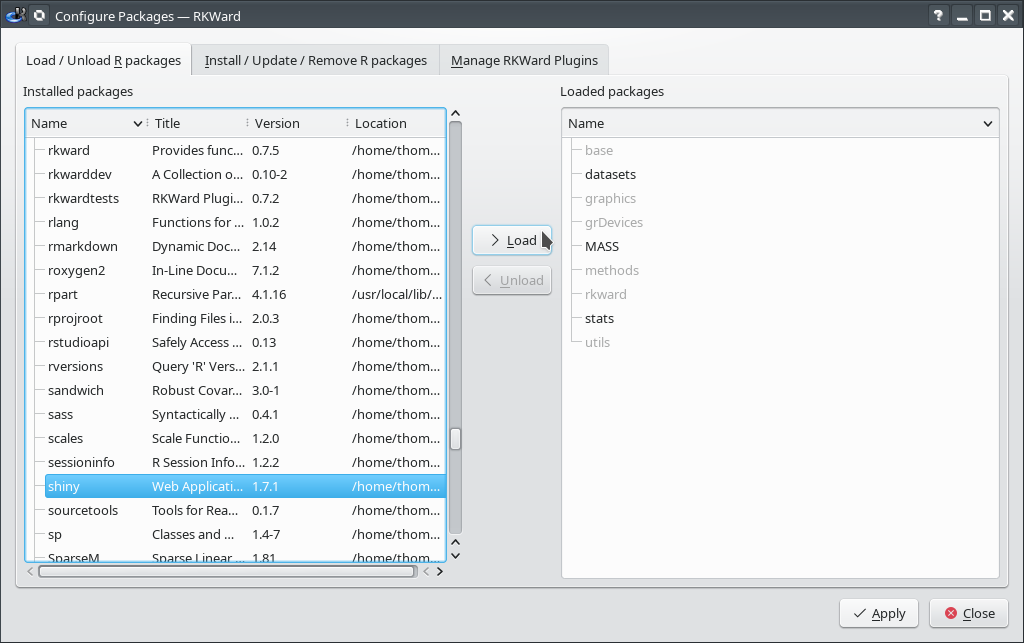Image resolution: width=1024 pixels, height=643 pixels.
Task: Load the selected shiny package
Action: click(x=512, y=240)
